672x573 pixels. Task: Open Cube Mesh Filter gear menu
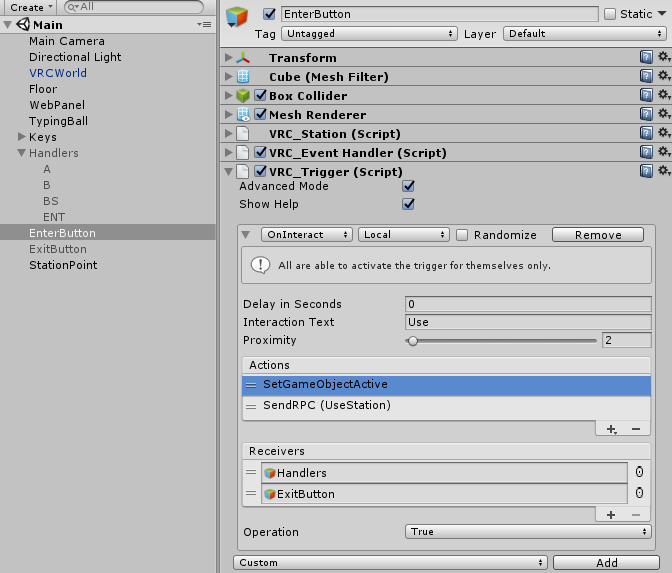(664, 76)
